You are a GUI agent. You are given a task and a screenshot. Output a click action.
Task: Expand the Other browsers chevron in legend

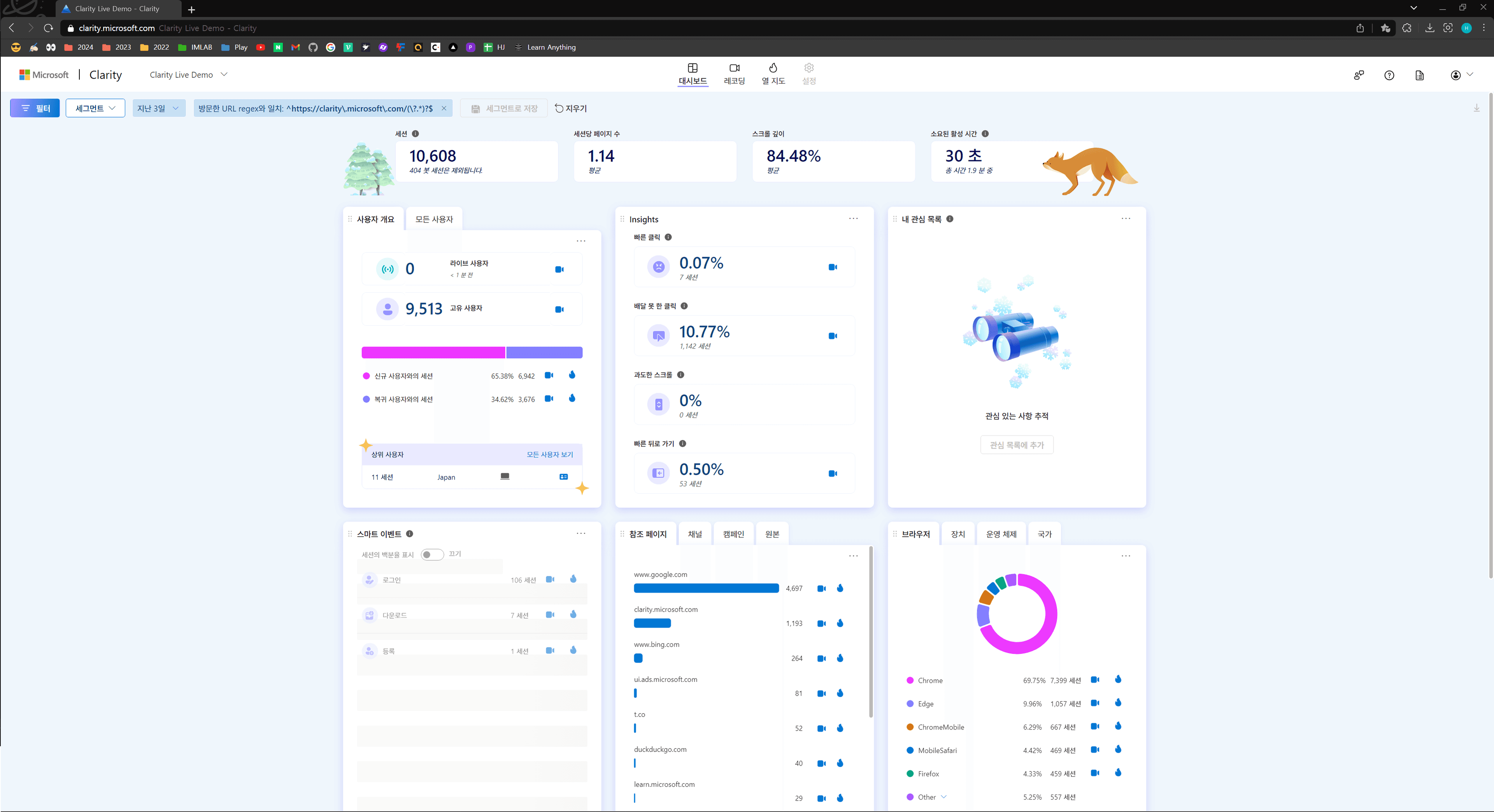[x=943, y=797]
